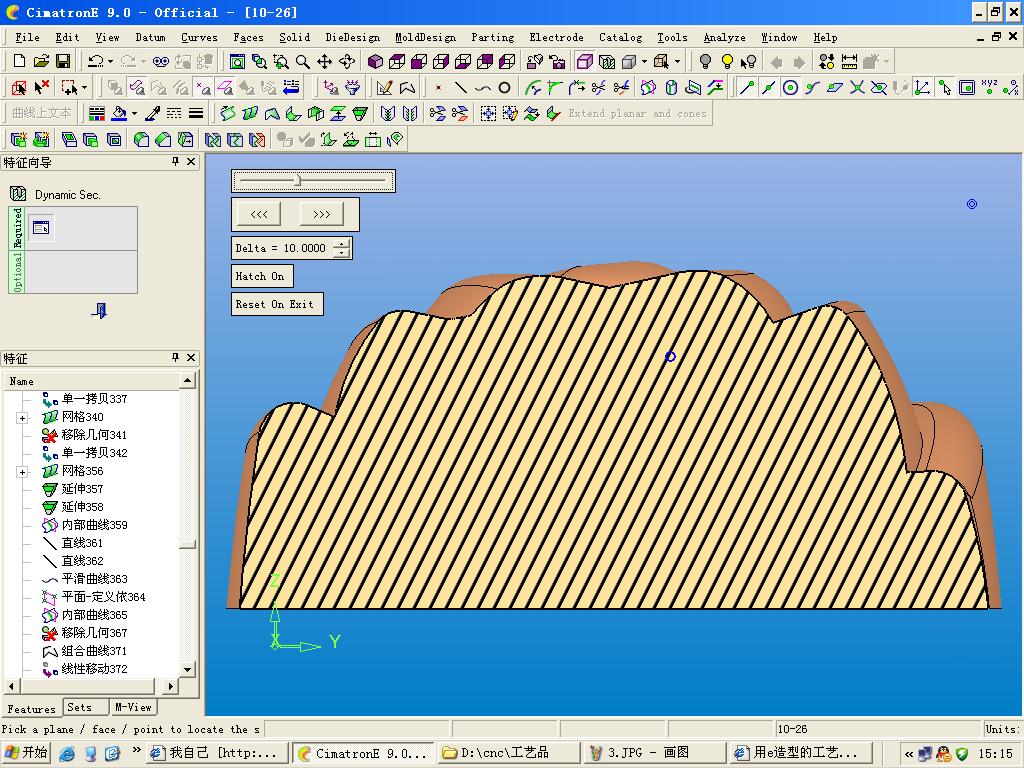Select the Line curve tool
This screenshot has height=768, width=1024.
click(461, 87)
